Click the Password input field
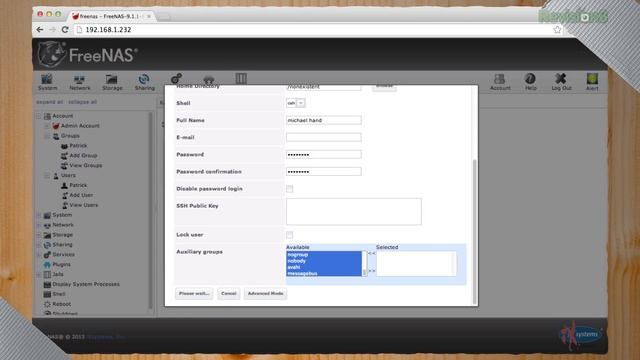Screen dimensions: 640x360 coord(324,155)
